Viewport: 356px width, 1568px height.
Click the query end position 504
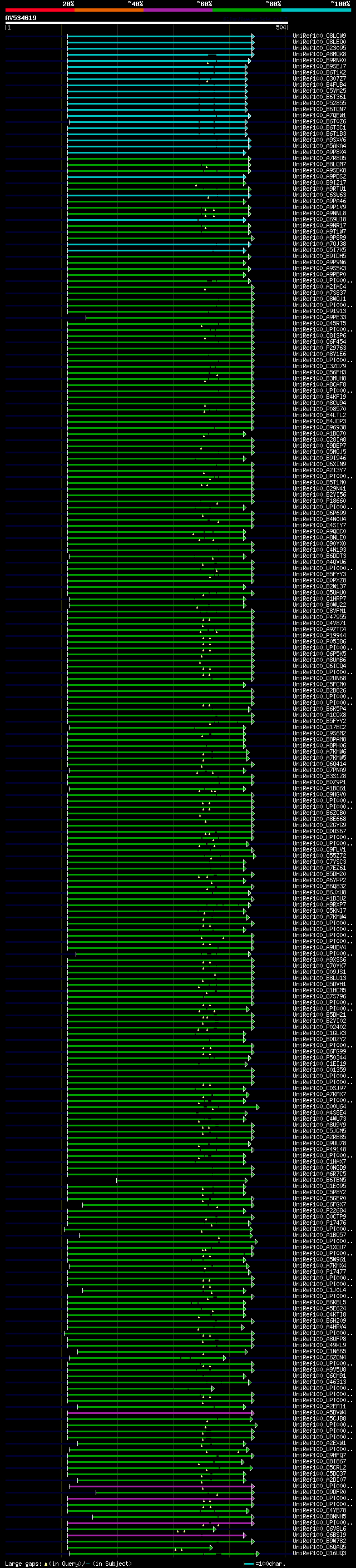click(x=280, y=27)
